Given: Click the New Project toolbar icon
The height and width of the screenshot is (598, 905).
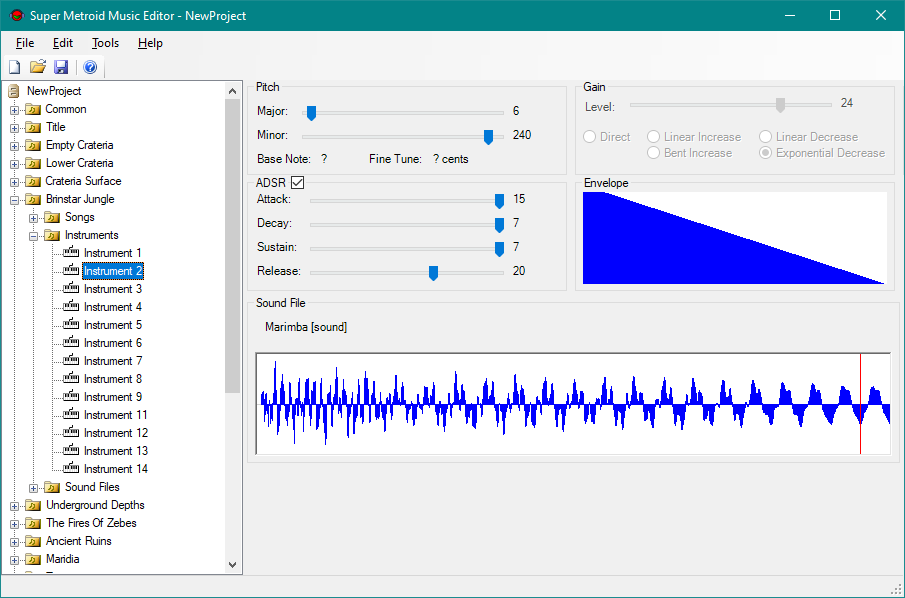Looking at the screenshot, I should click(14, 67).
